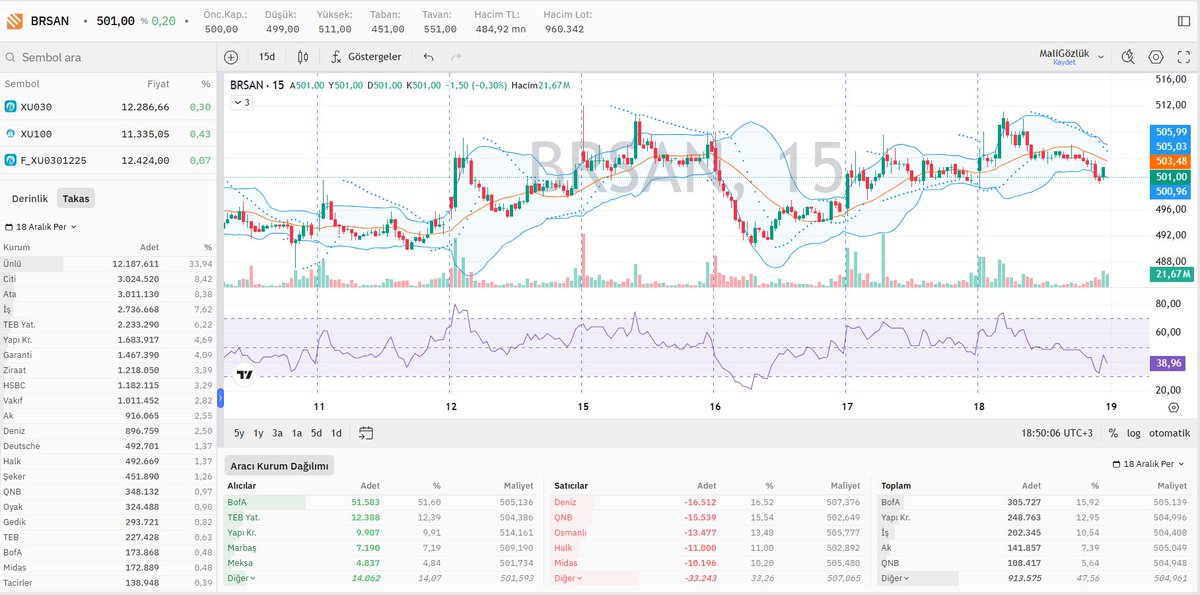
Task: Focus the Sembol ara search field
Action: coord(110,58)
